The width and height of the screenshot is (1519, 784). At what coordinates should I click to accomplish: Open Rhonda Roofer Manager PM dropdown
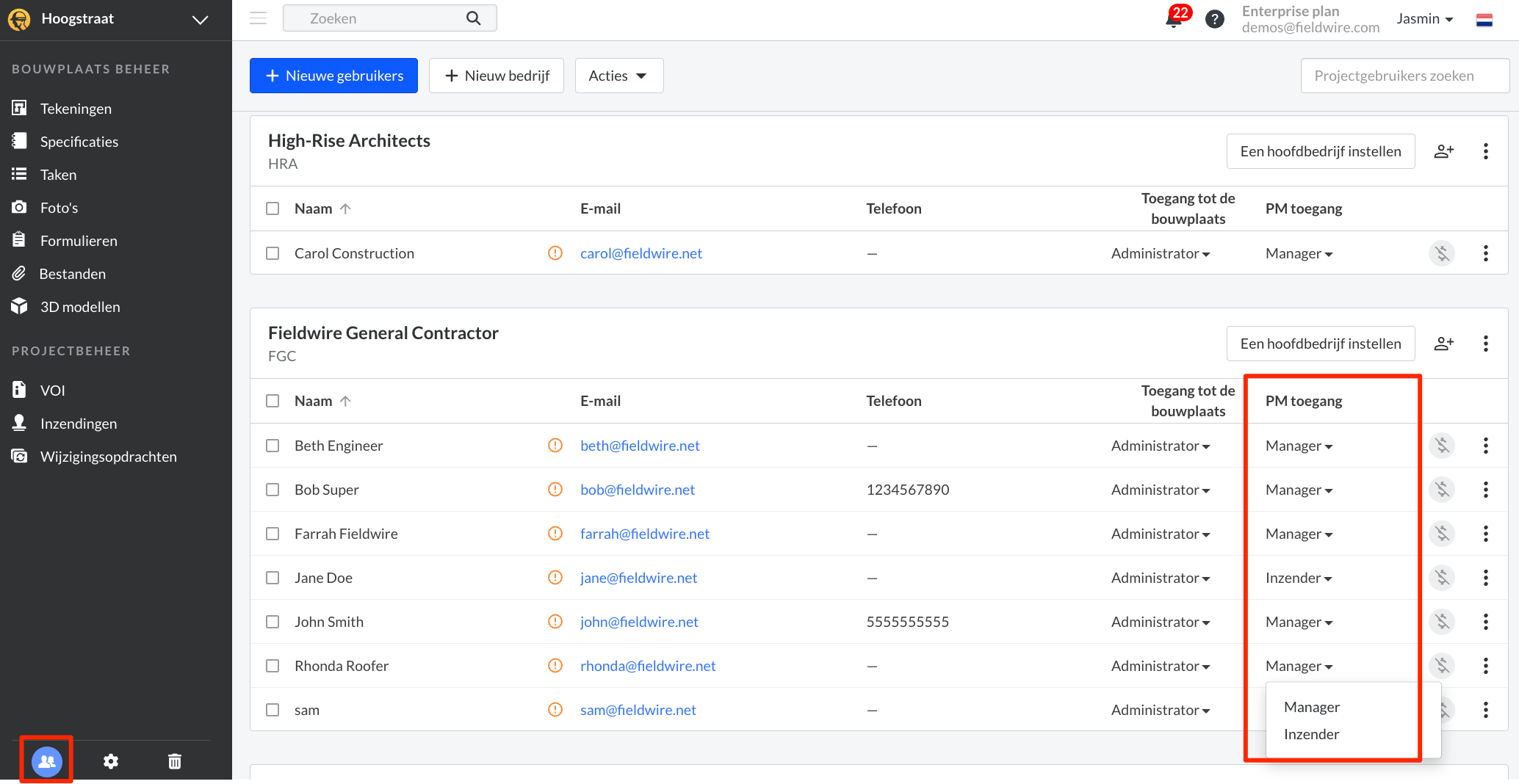(x=1299, y=666)
